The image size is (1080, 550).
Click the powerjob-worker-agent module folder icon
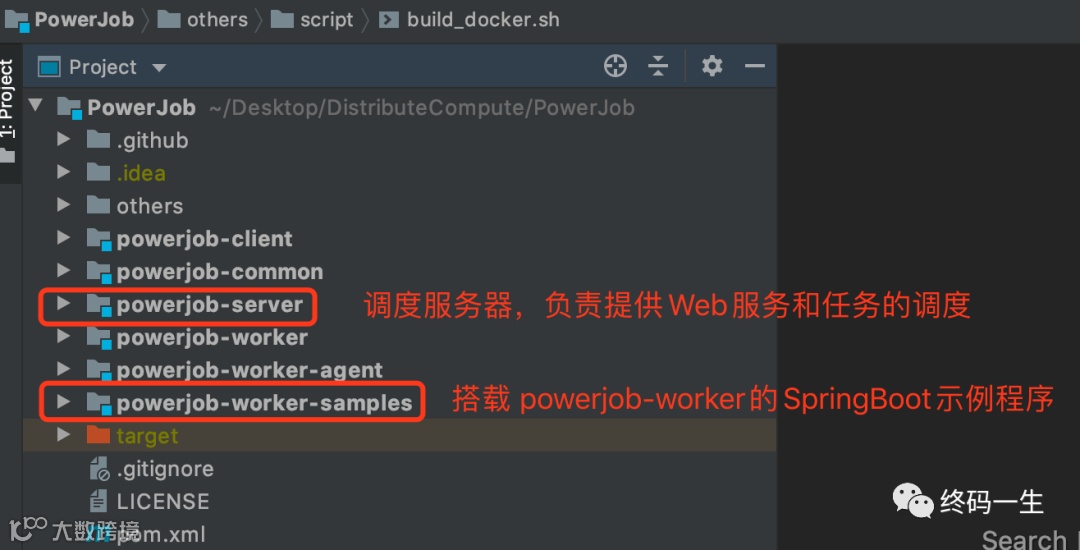pyautogui.click(x=99, y=371)
